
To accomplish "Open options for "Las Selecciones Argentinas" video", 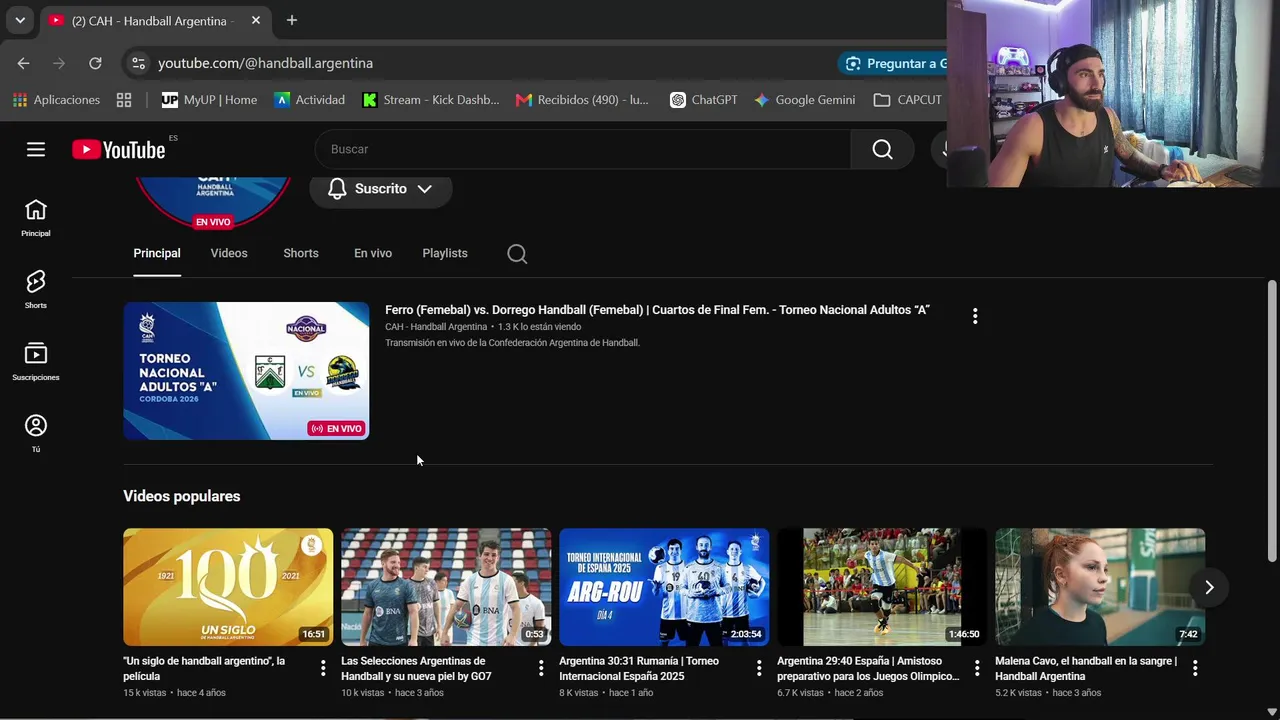I will point(541,668).
